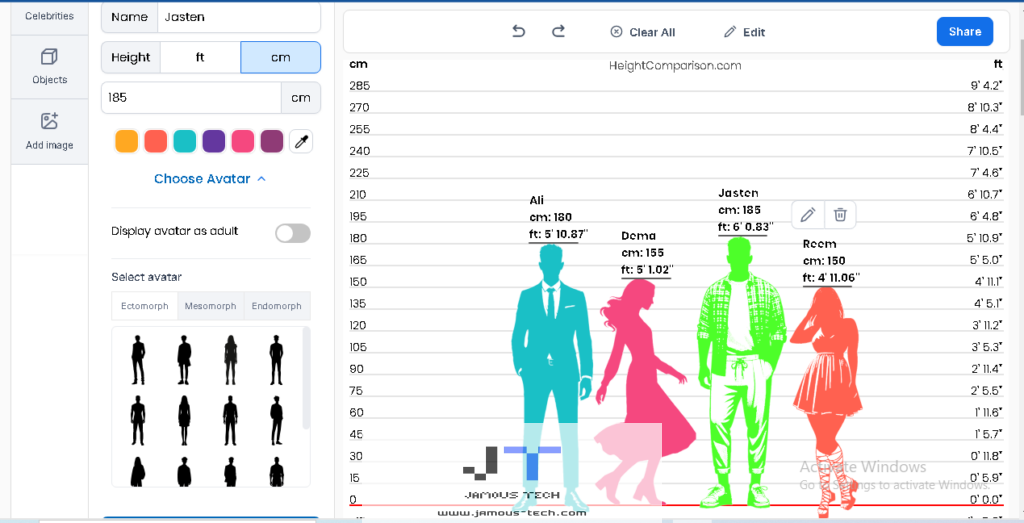Image resolution: width=1024 pixels, height=523 pixels.
Task: Select first avatar silhouette in second row
Action: pyautogui.click(x=137, y=420)
